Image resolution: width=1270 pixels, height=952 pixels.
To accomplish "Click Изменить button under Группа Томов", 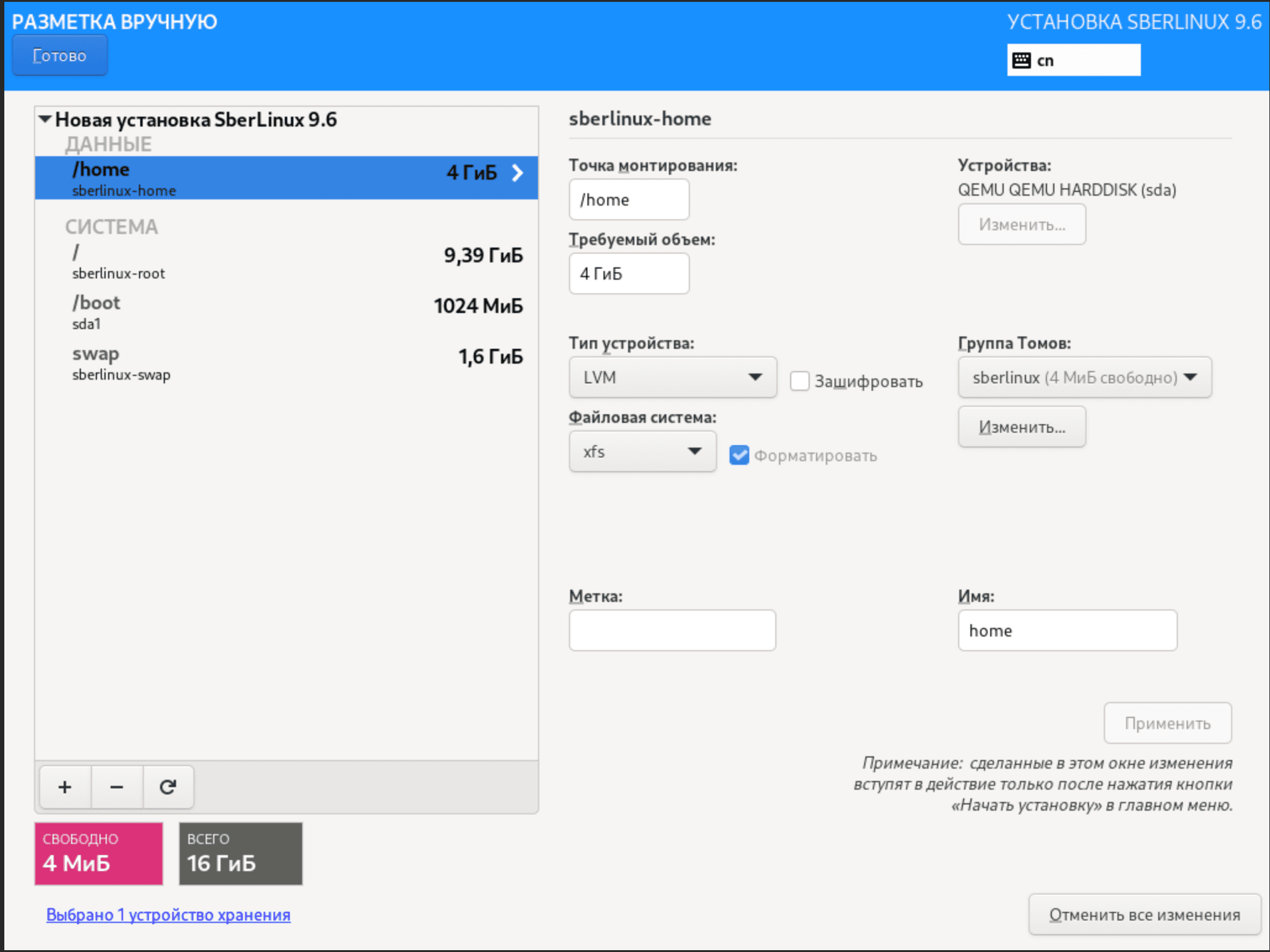I will (1022, 427).
